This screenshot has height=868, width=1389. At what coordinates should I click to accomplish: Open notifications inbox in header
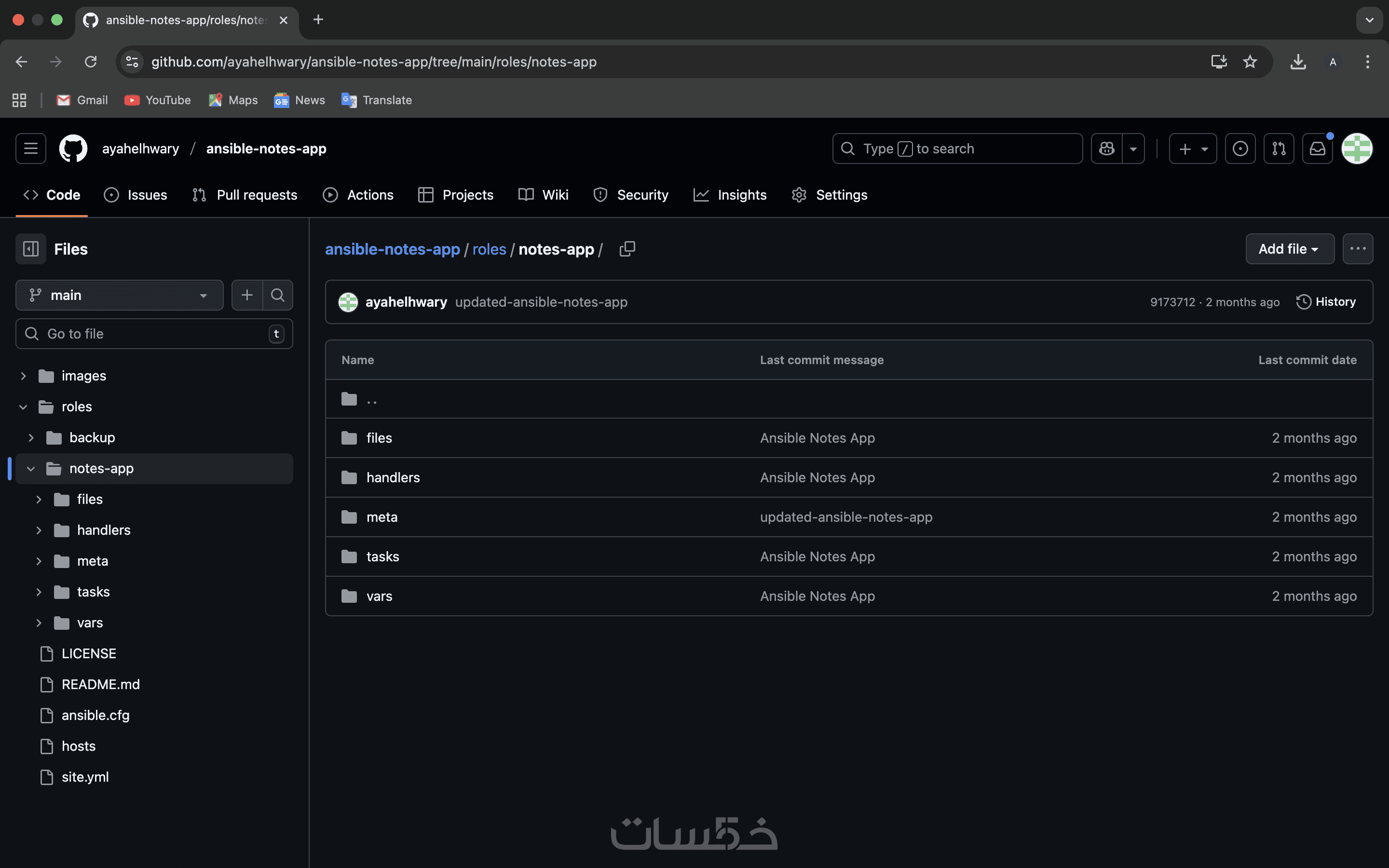pyautogui.click(x=1317, y=149)
